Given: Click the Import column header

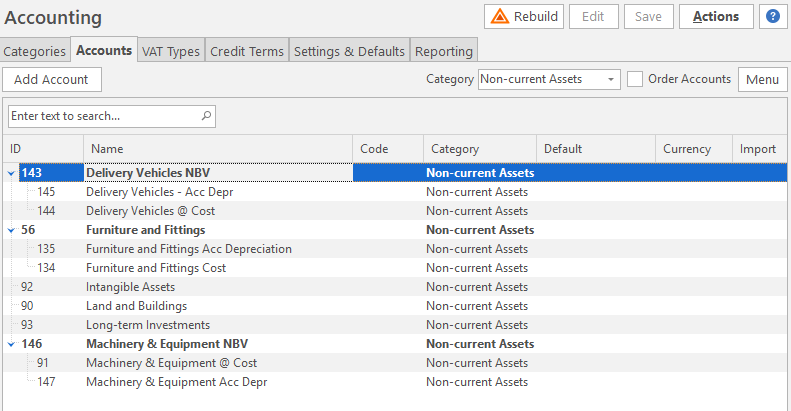Looking at the screenshot, I should [760, 149].
